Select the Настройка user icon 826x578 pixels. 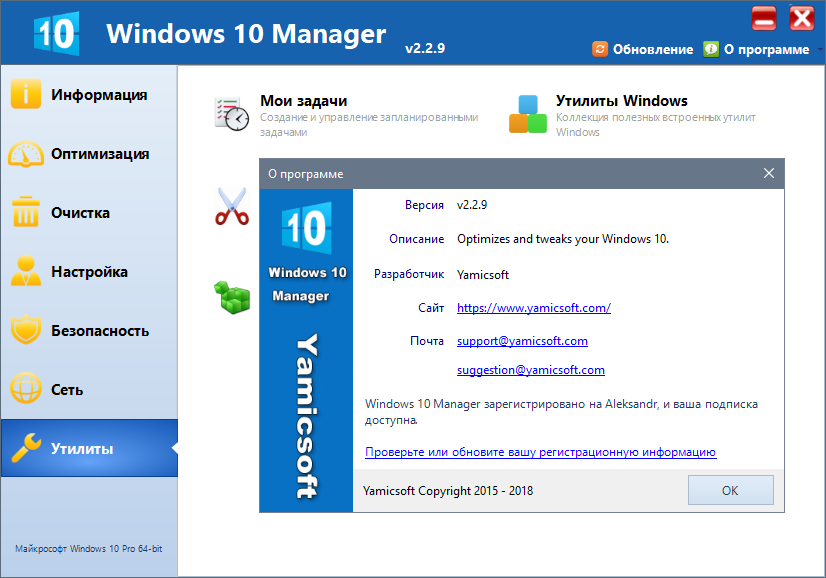(x=25, y=271)
